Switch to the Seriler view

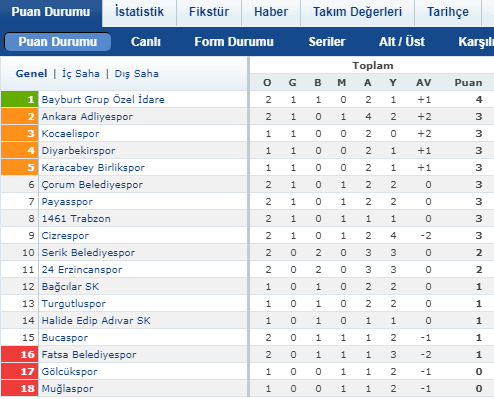pos(327,42)
